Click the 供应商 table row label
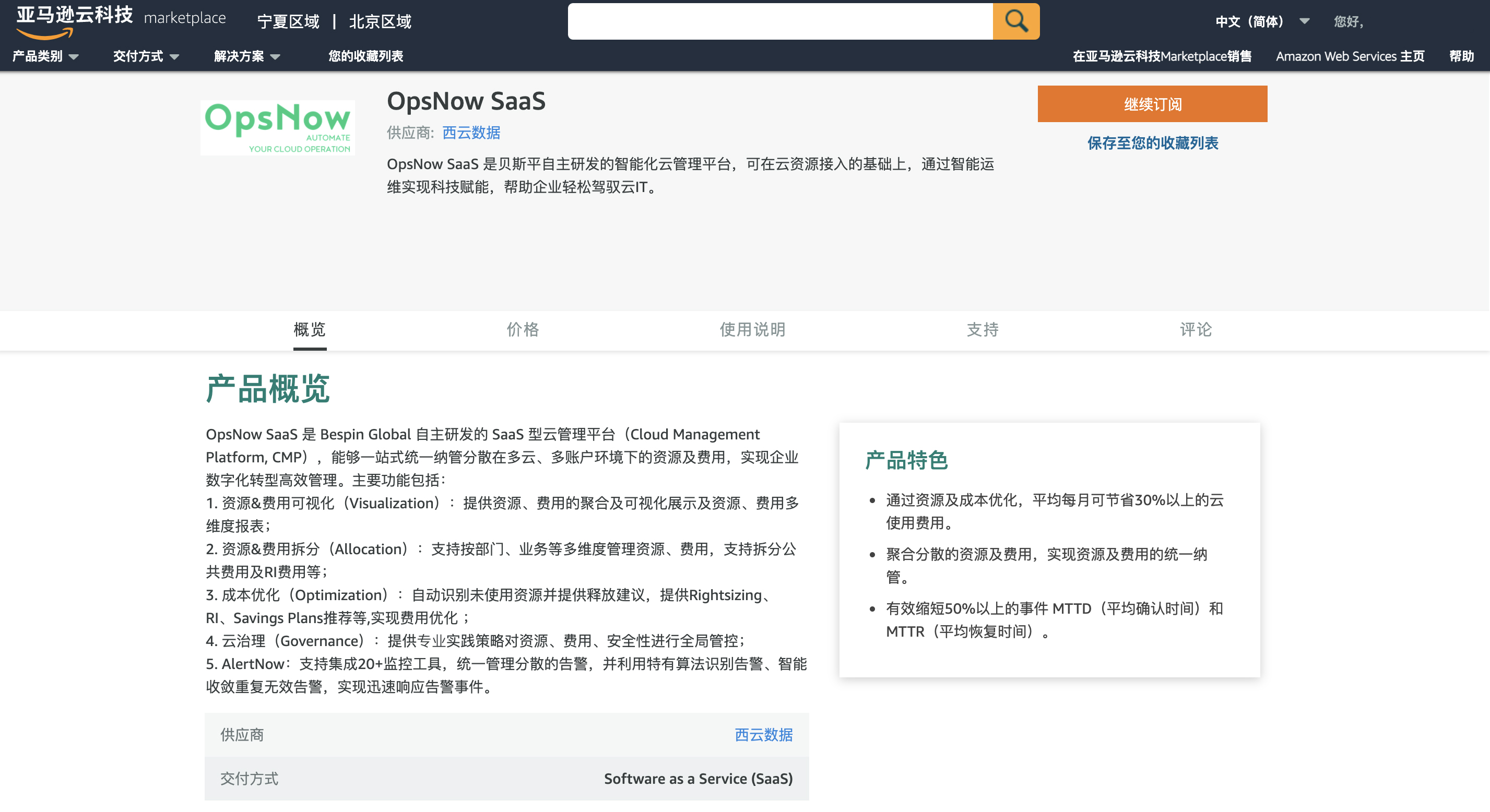The width and height of the screenshot is (1490, 812). 242,734
